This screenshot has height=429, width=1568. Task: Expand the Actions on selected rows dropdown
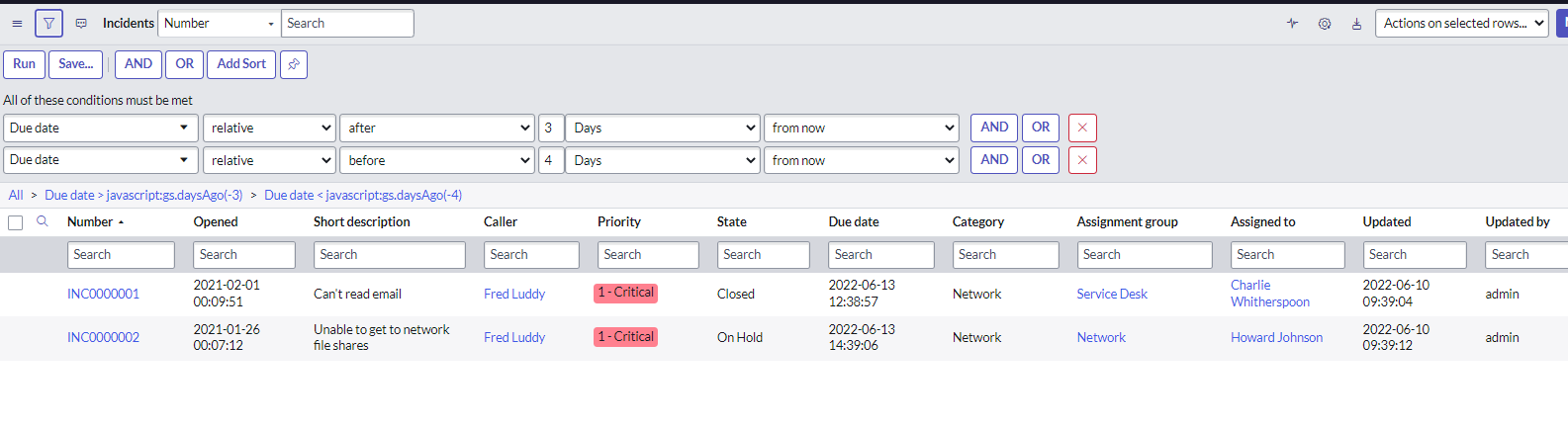1461,24
